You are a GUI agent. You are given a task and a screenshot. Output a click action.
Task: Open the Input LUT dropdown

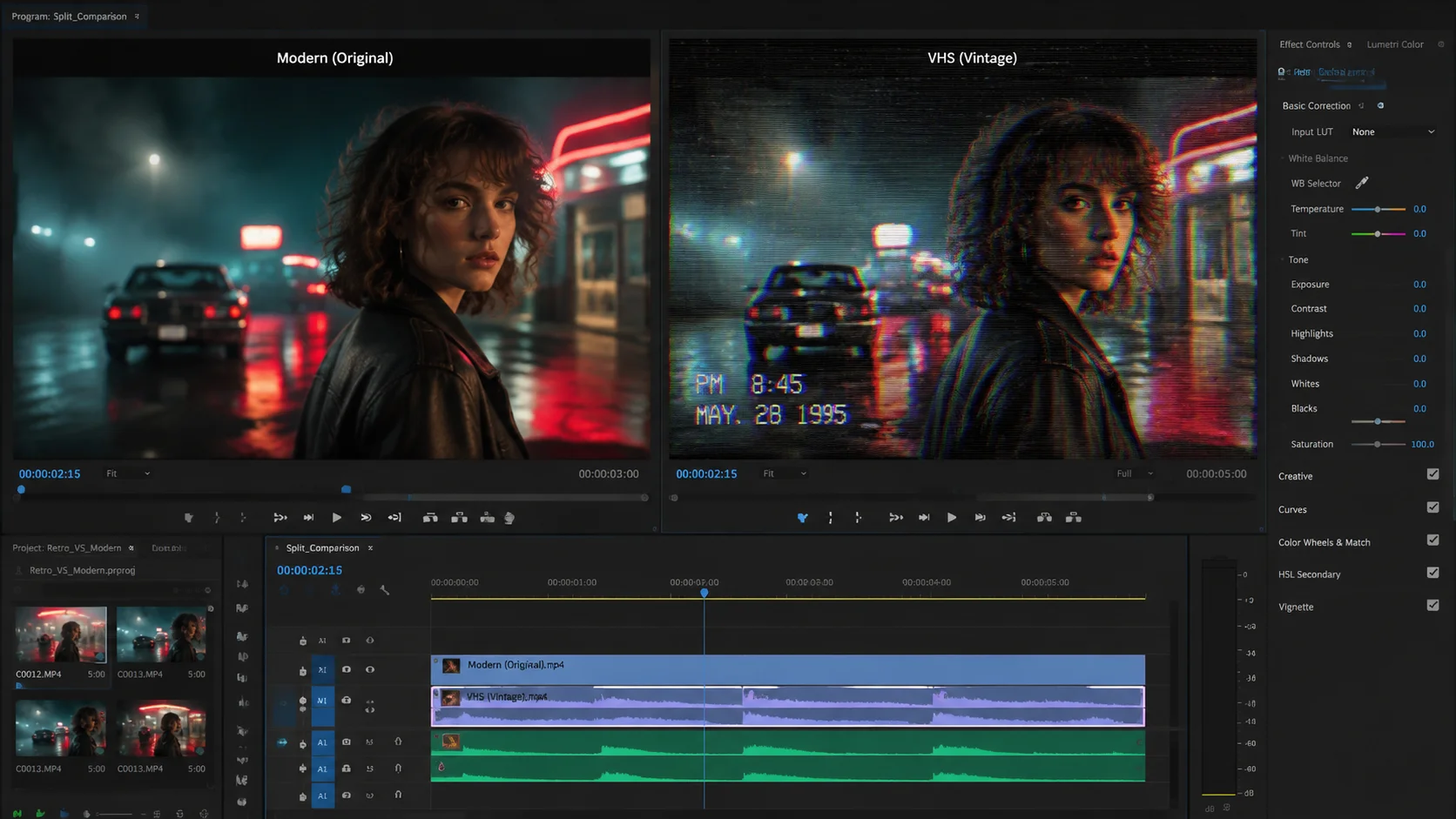click(1392, 132)
